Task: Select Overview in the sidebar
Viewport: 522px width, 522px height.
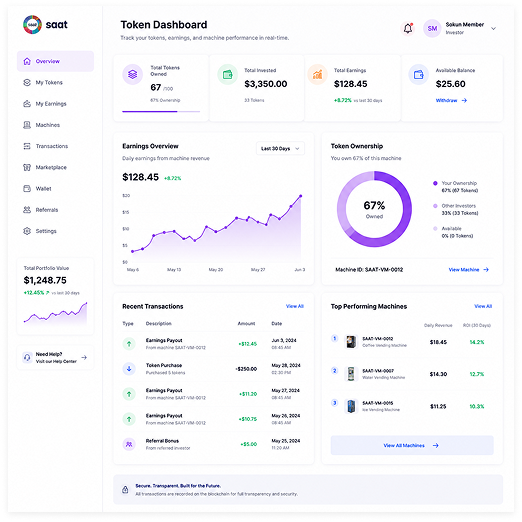Action: point(55,61)
